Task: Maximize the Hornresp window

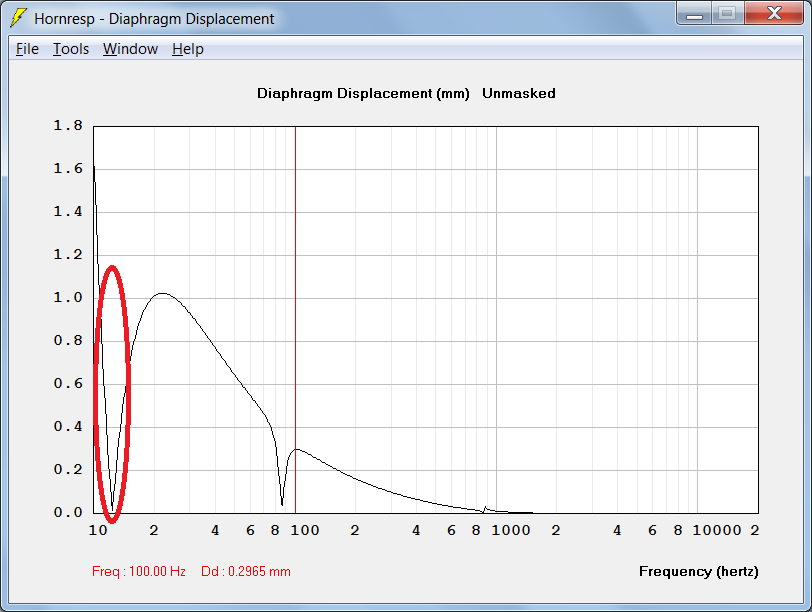Action: tap(727, 13)
